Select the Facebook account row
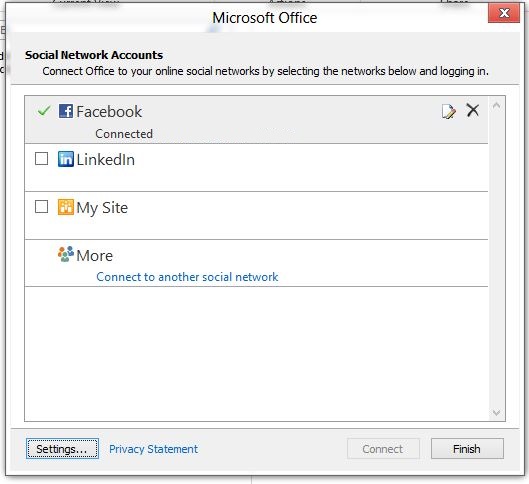The width and height of the screenshot is (529, 484). 256,120
